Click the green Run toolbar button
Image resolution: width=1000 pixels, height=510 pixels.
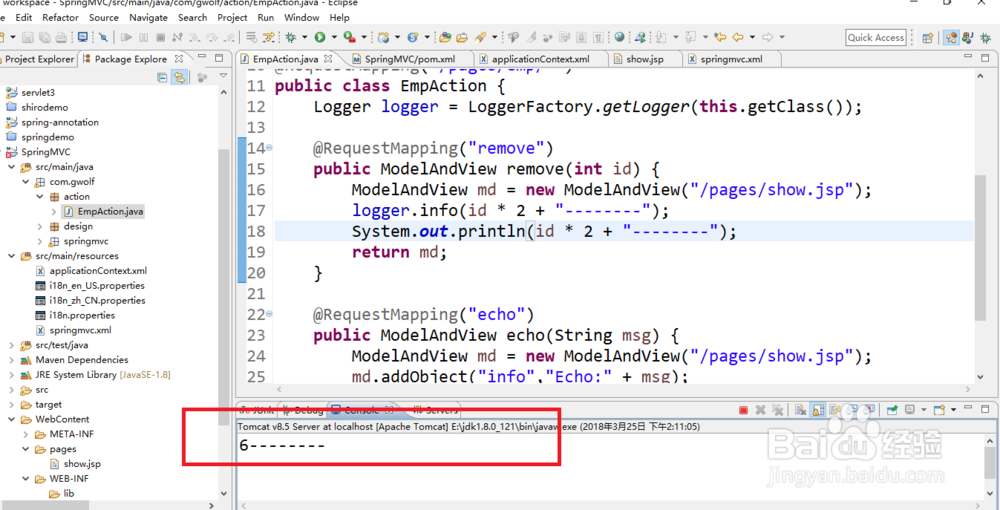tap(320, 37)
